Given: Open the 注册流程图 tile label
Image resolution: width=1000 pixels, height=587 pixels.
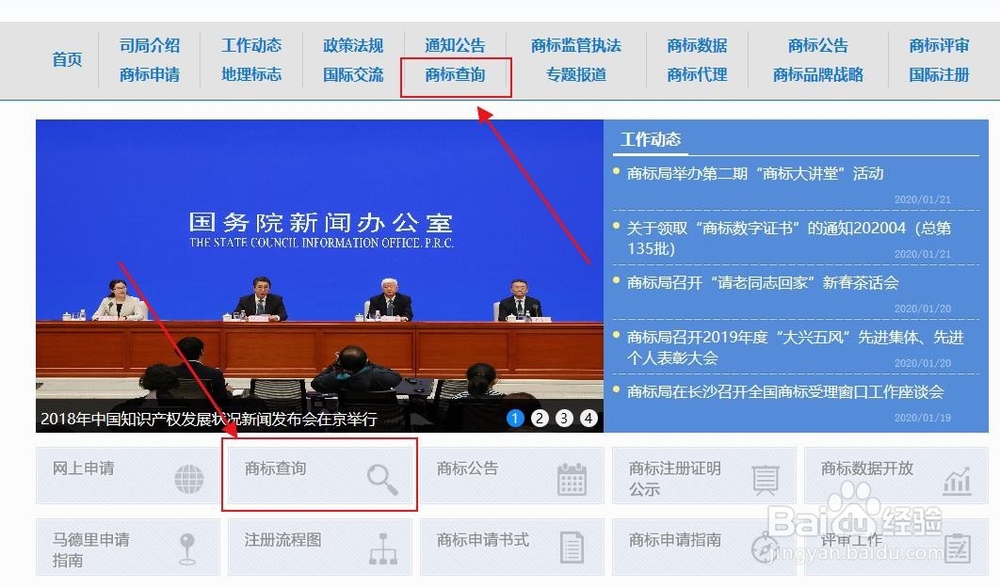Looking at the screenshot, I should [283, 540].
